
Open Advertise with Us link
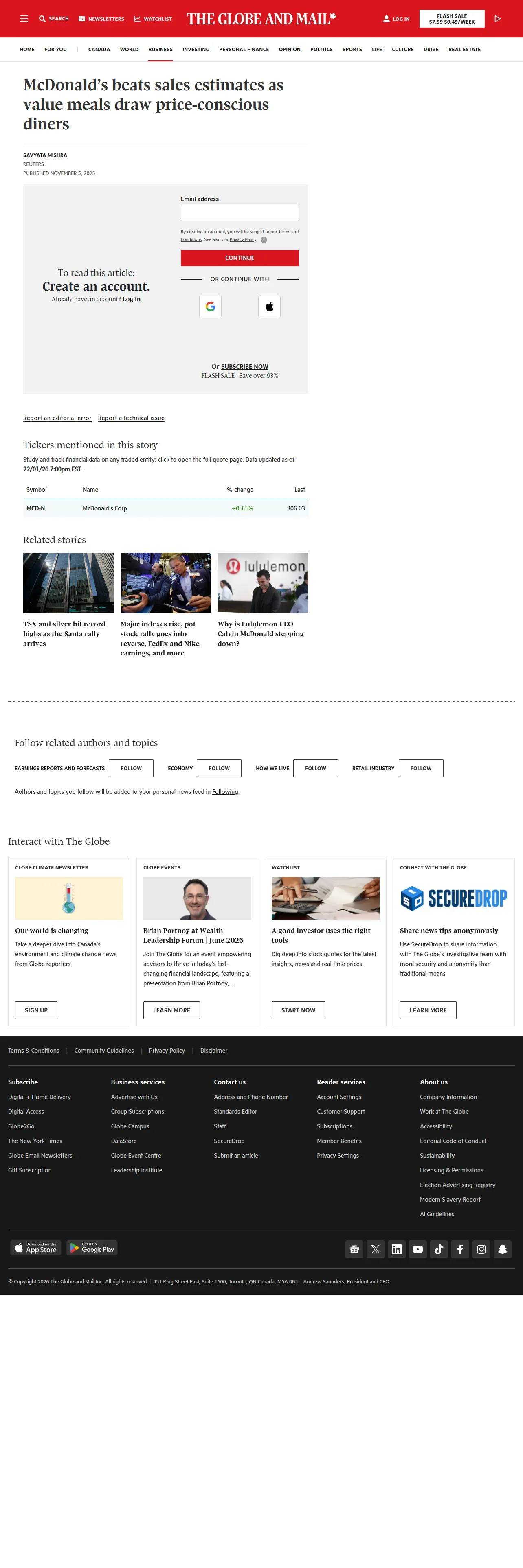tap(134, 1097)
